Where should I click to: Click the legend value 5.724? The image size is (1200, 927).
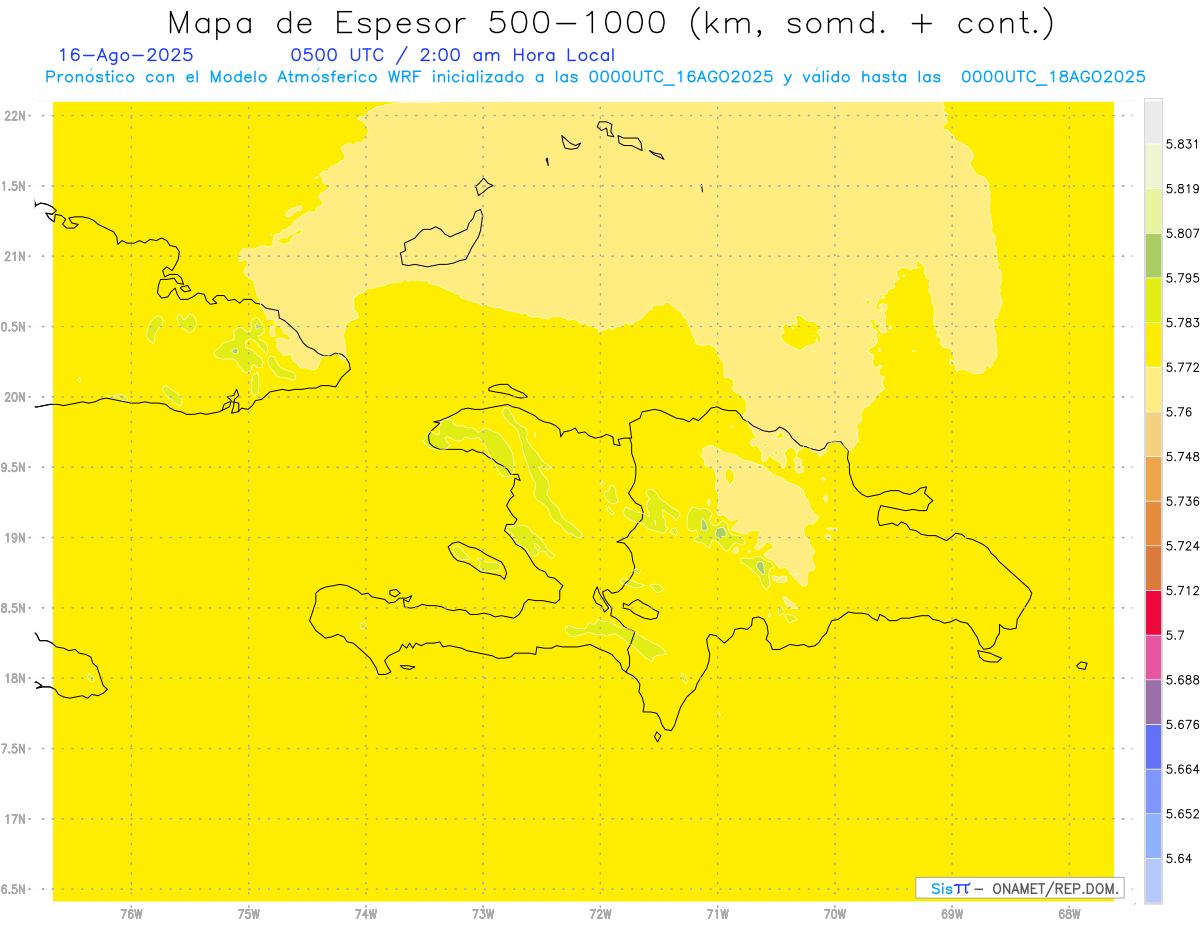click(1183, 546)
